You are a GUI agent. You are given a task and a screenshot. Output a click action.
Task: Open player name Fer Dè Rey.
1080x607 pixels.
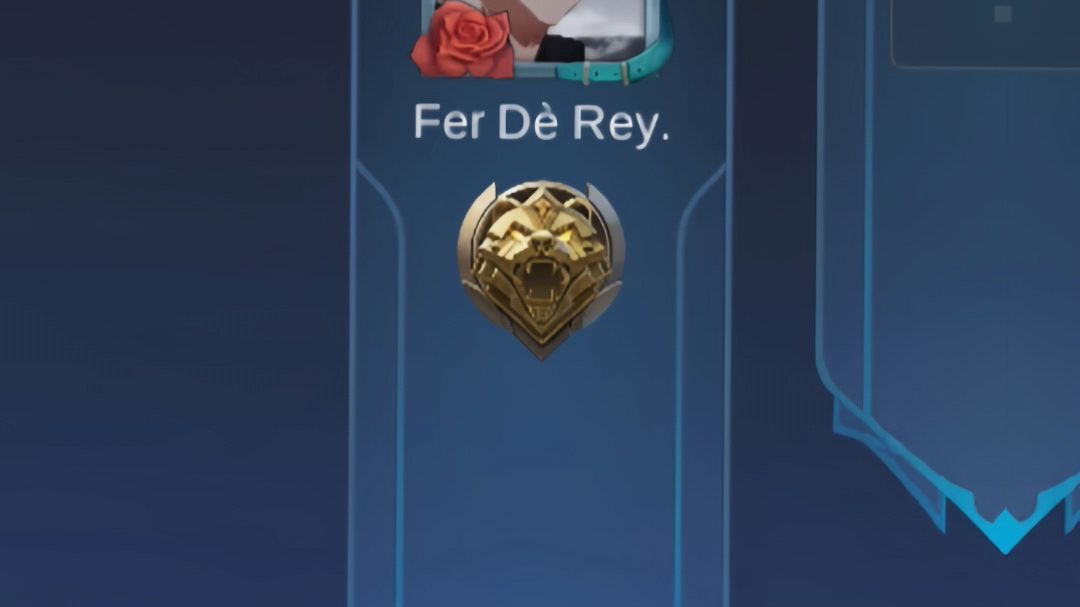click(541, 125)
